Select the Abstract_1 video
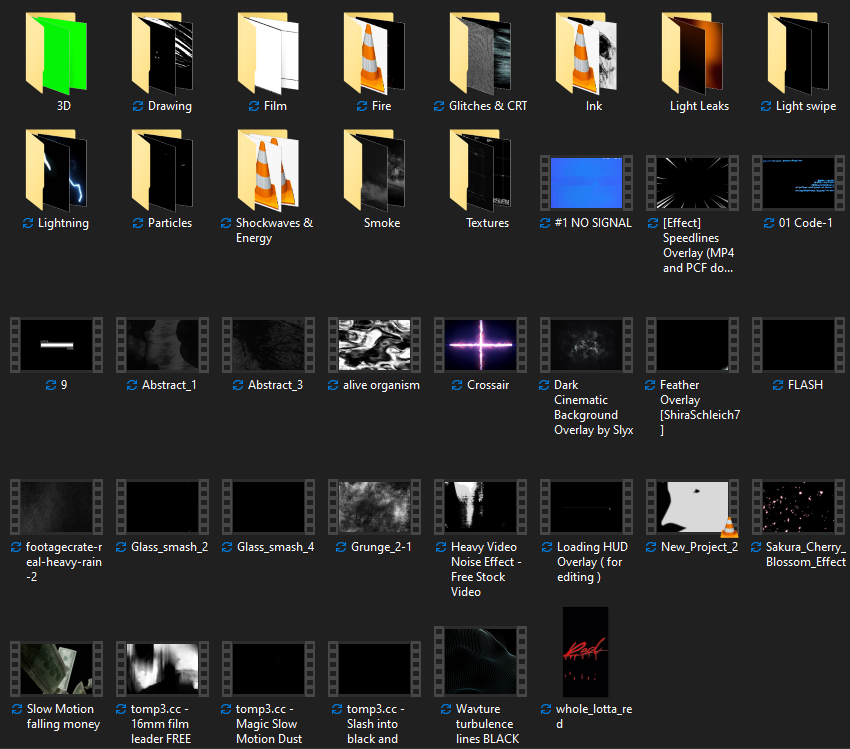Screen dimensions: 850x749 [x=163, y=345]
